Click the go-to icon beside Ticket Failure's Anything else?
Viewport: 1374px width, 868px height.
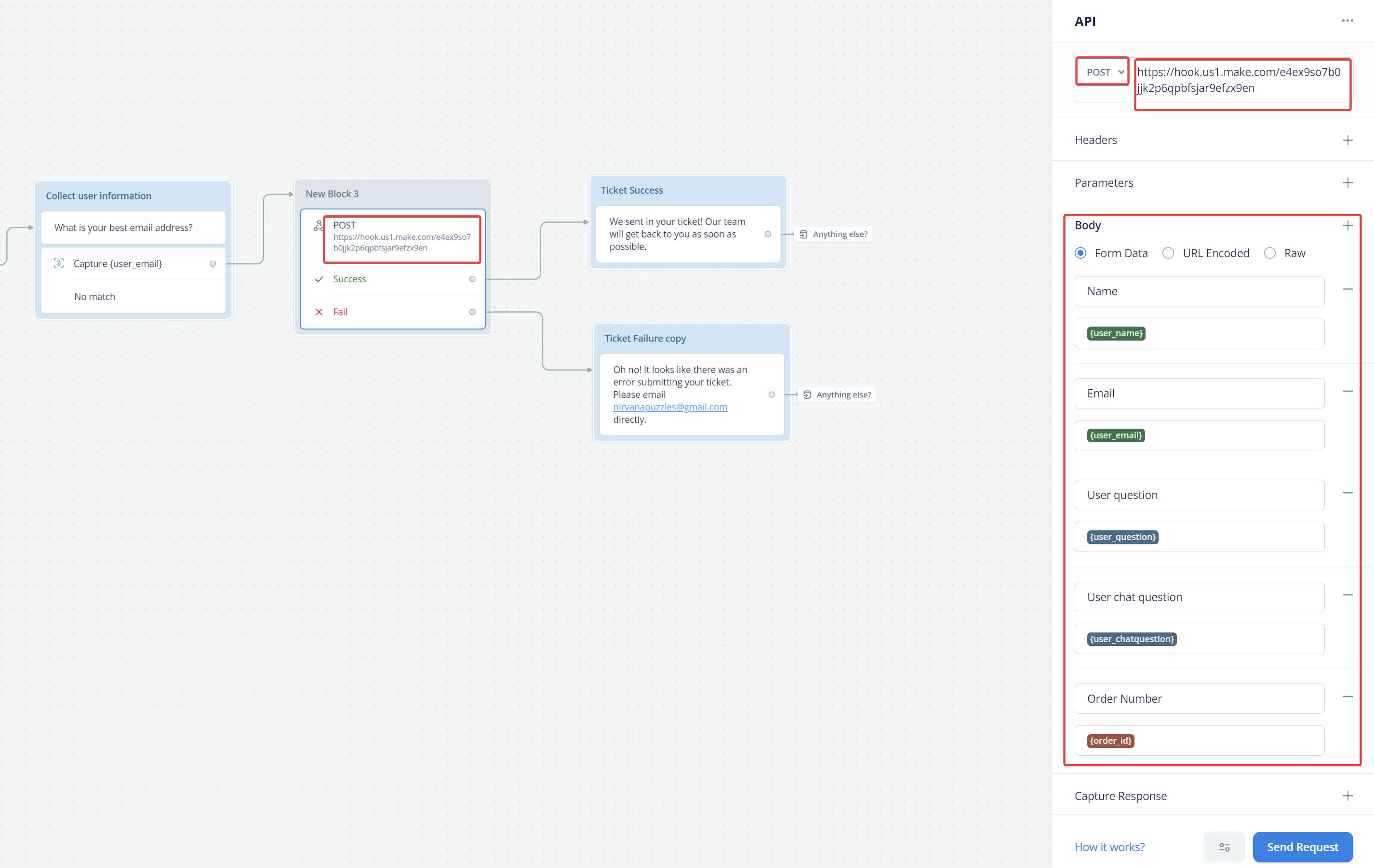[x=807, y=395]
